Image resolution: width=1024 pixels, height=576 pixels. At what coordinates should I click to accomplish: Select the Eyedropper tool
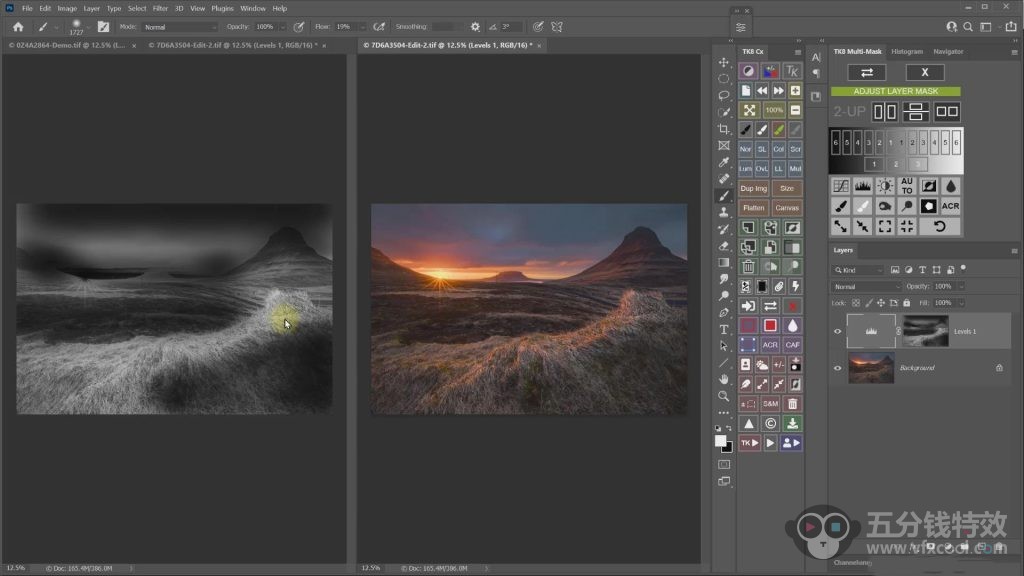(724, 162)
